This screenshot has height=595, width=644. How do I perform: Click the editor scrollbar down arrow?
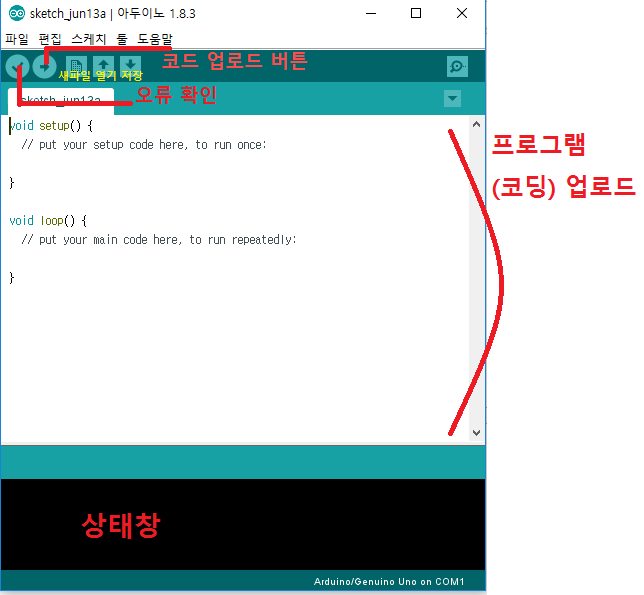(x=476, y=432)
